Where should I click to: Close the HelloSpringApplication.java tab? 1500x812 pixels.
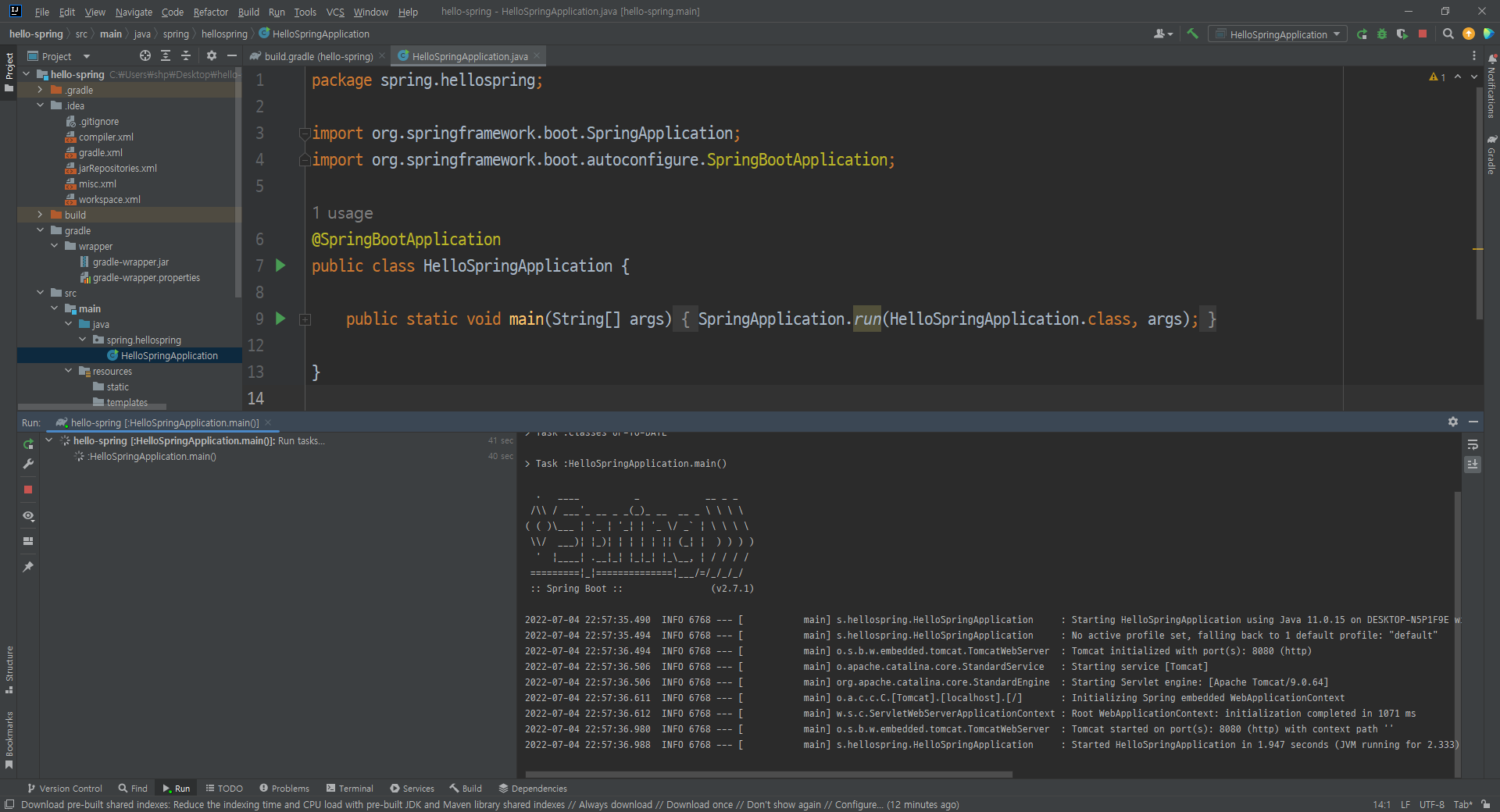click(537, 55)
